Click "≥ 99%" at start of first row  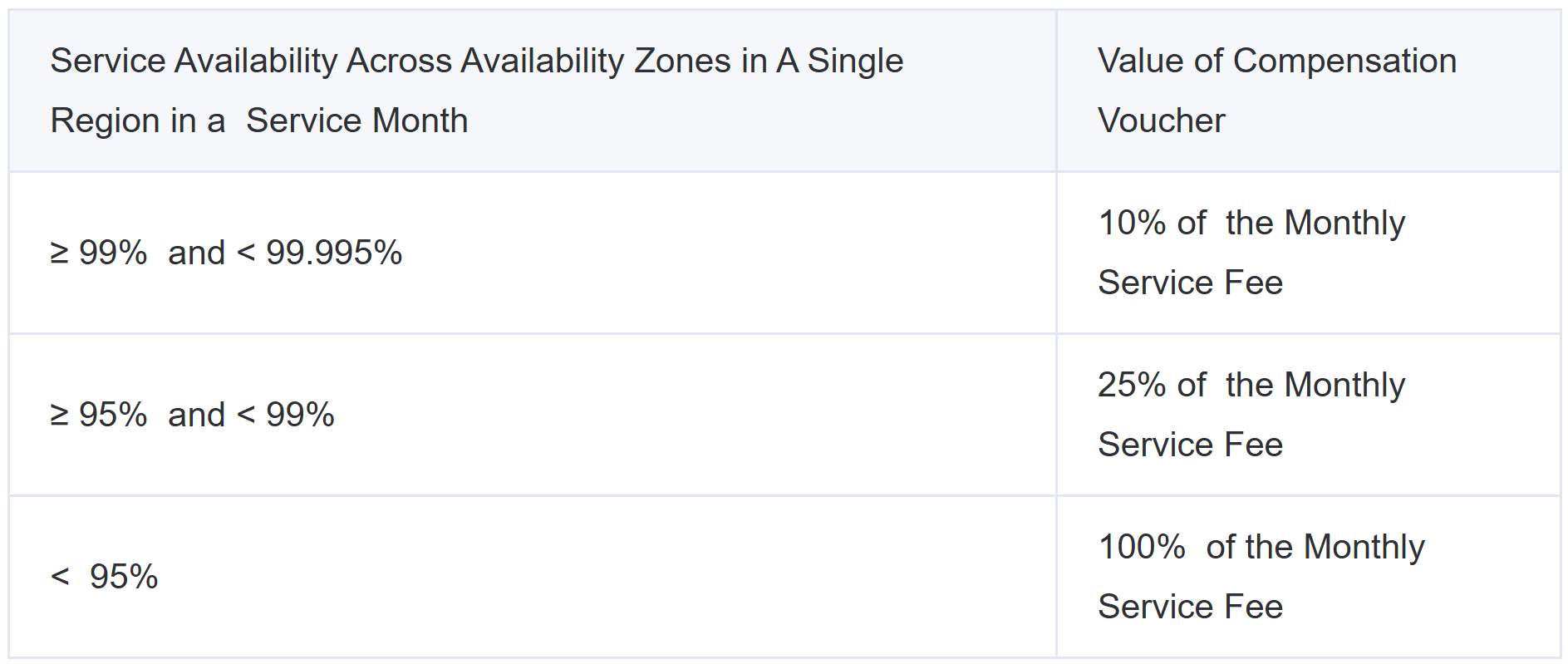click(x=98, y=253)
